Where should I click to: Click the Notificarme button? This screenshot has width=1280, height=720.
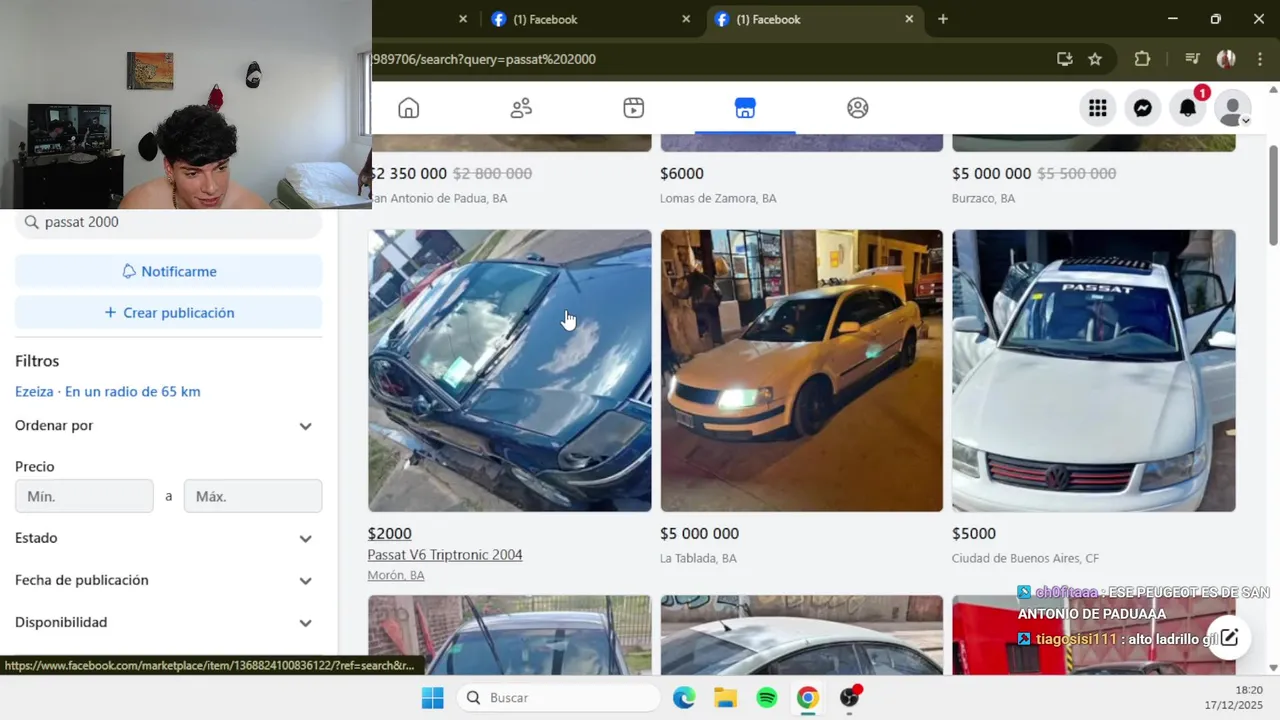[168, 271]
